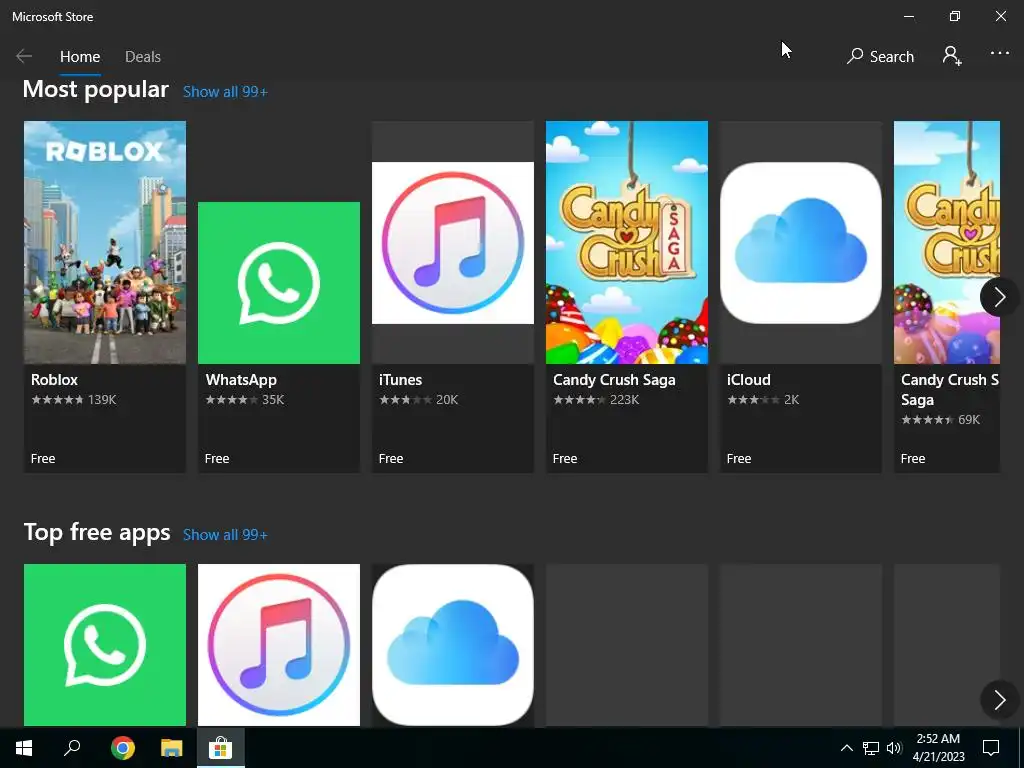Open the Roblox cover image
Viewport: 1024px width, 768px height.
pos(105,242)
